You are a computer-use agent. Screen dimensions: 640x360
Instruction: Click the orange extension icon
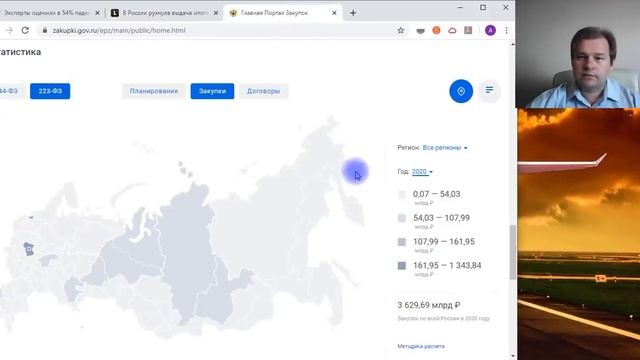pyautogui.click(x=436, y=30)
